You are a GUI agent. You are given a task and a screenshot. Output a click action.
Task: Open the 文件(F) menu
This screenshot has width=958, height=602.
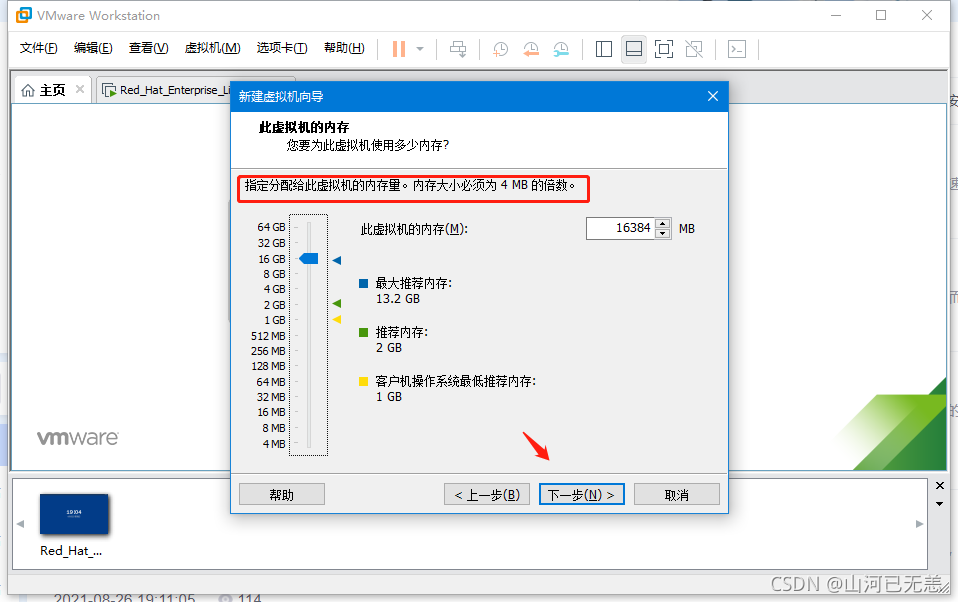(38, 48)
